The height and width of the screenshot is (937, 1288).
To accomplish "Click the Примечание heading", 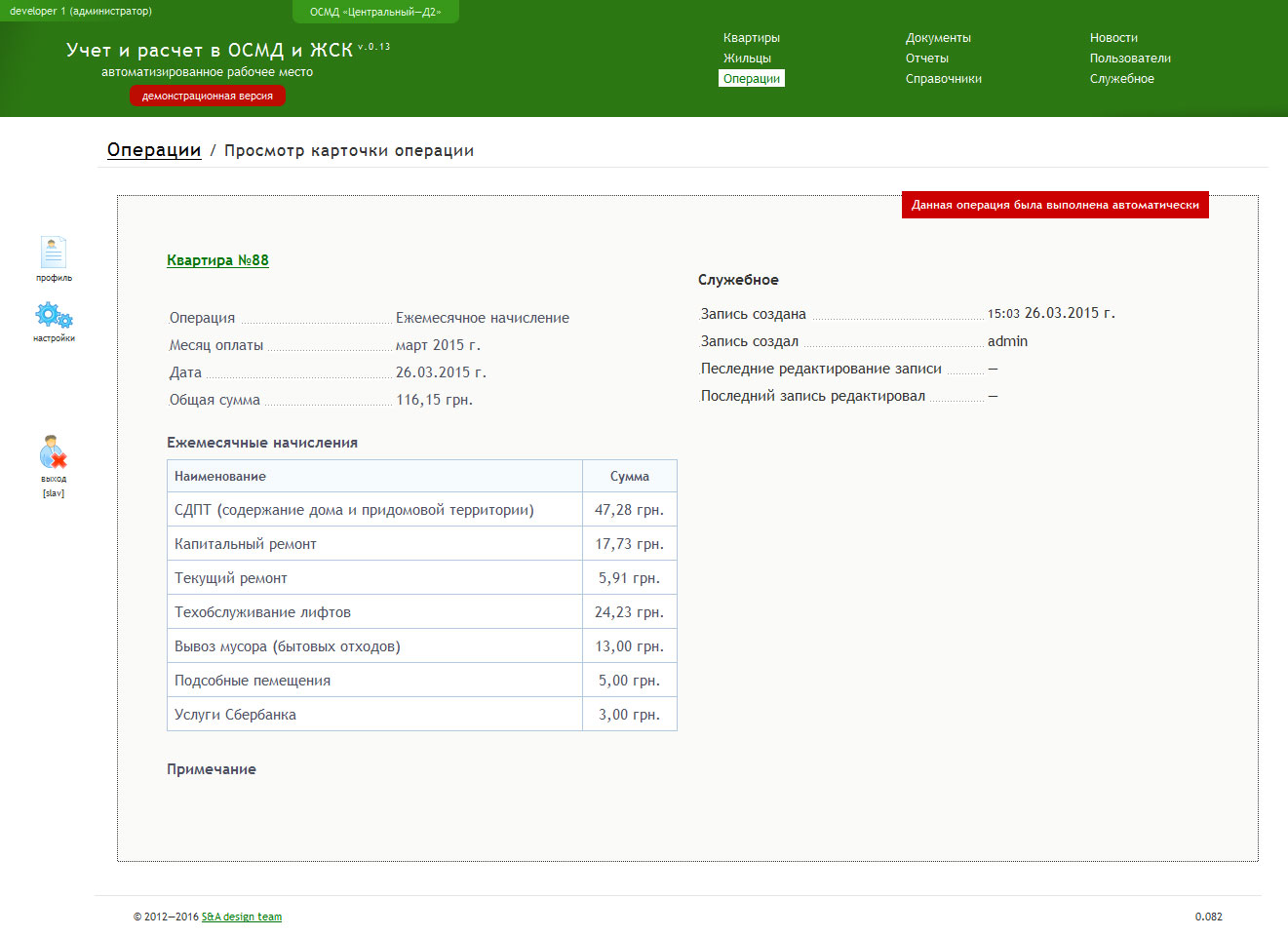I will (x=212, y=769).
